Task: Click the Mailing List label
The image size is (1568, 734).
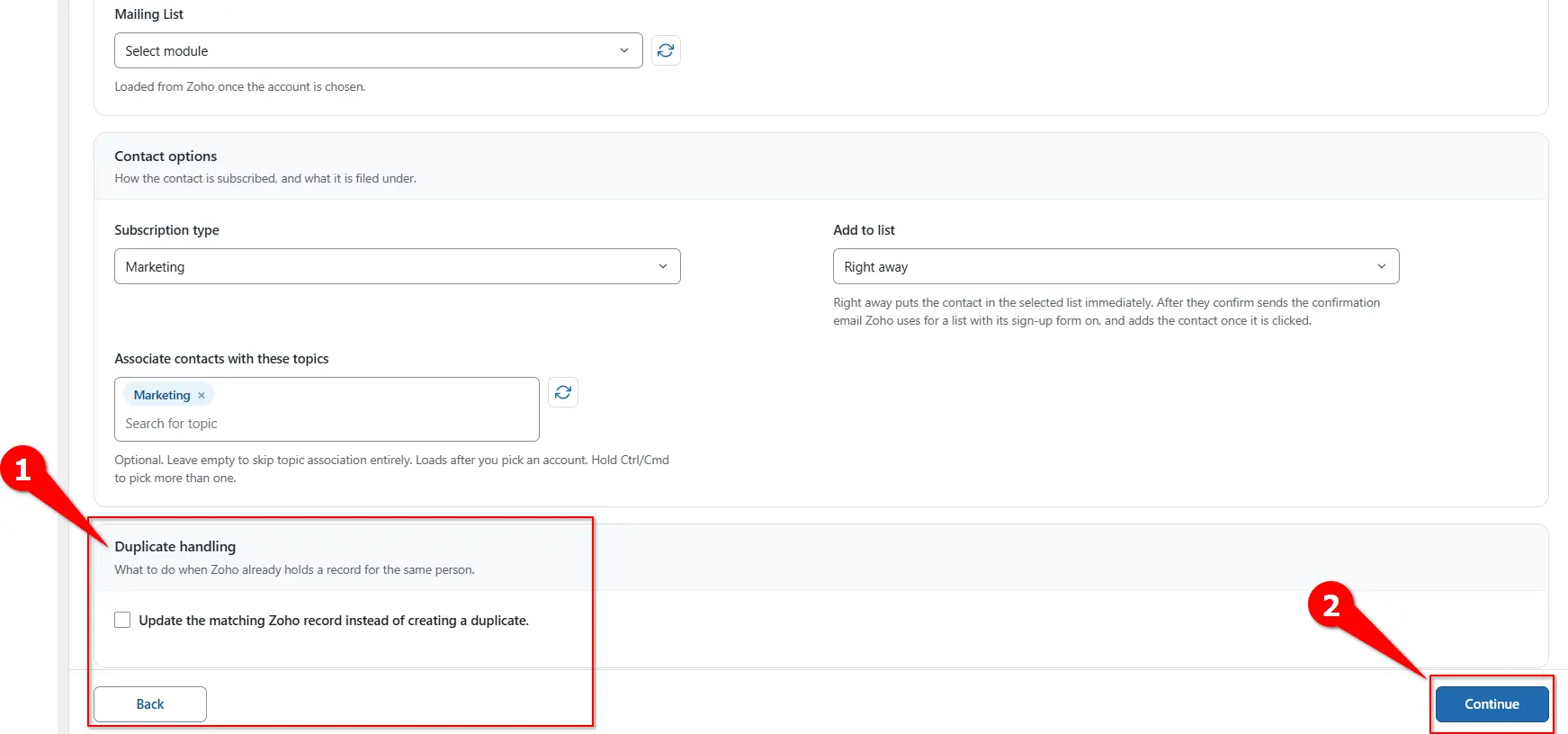Action: coord(148,14)
